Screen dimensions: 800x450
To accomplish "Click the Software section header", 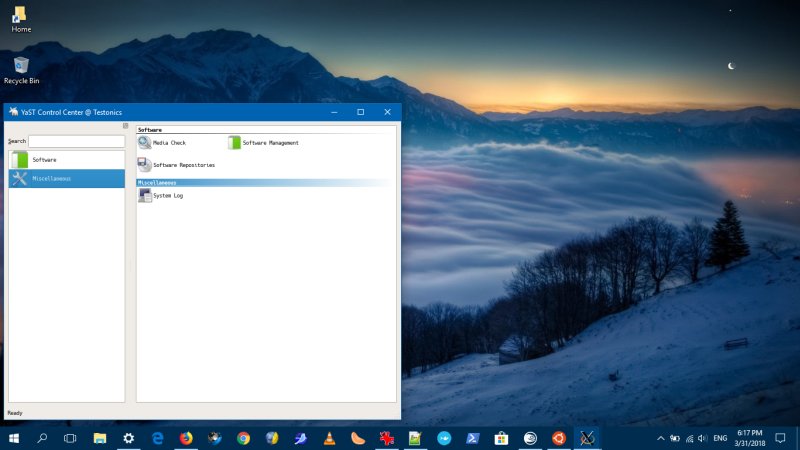I will pos(265,130).
